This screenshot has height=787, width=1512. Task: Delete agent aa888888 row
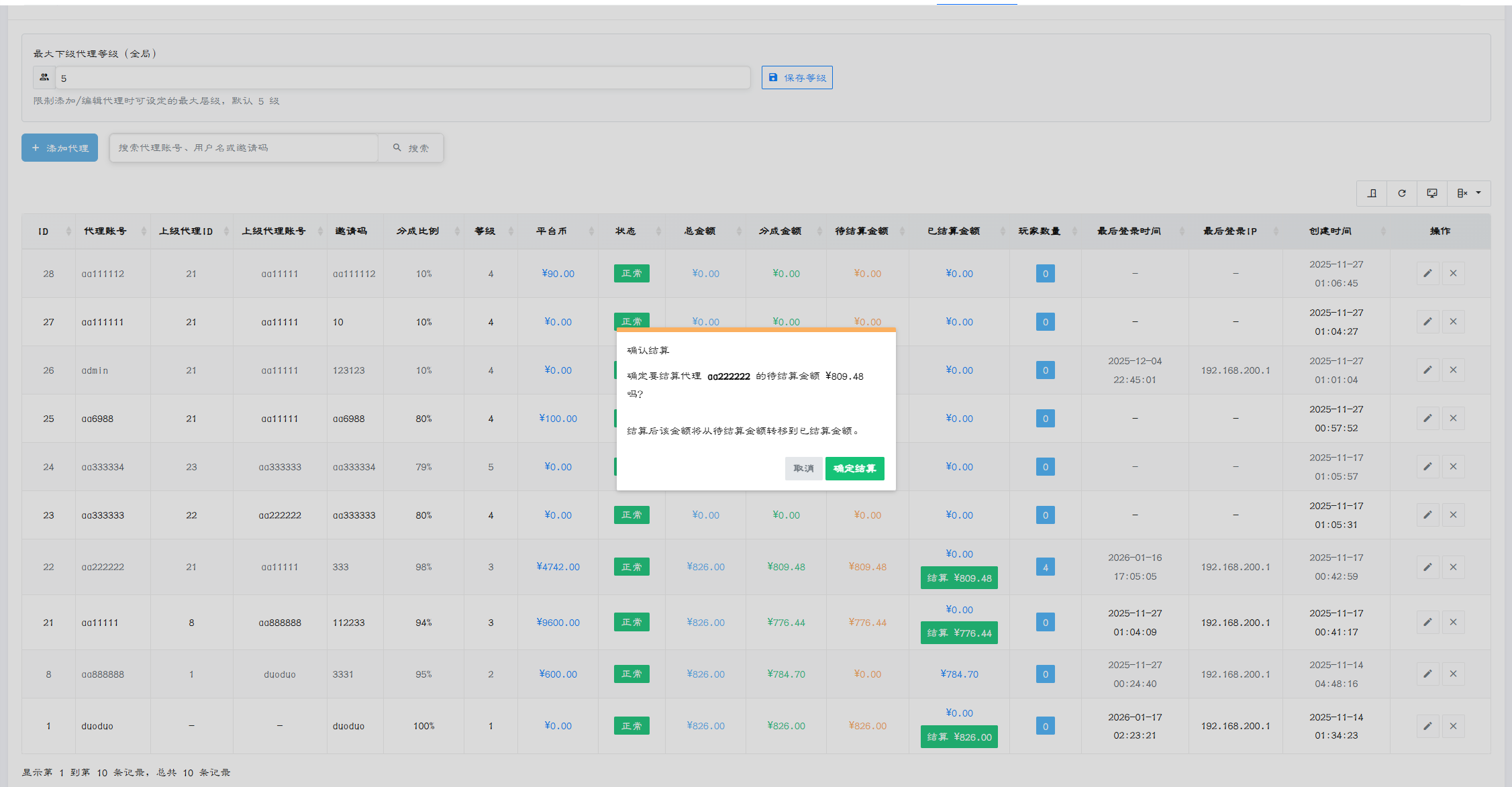pyautogui.click(x=1453, y=674)
